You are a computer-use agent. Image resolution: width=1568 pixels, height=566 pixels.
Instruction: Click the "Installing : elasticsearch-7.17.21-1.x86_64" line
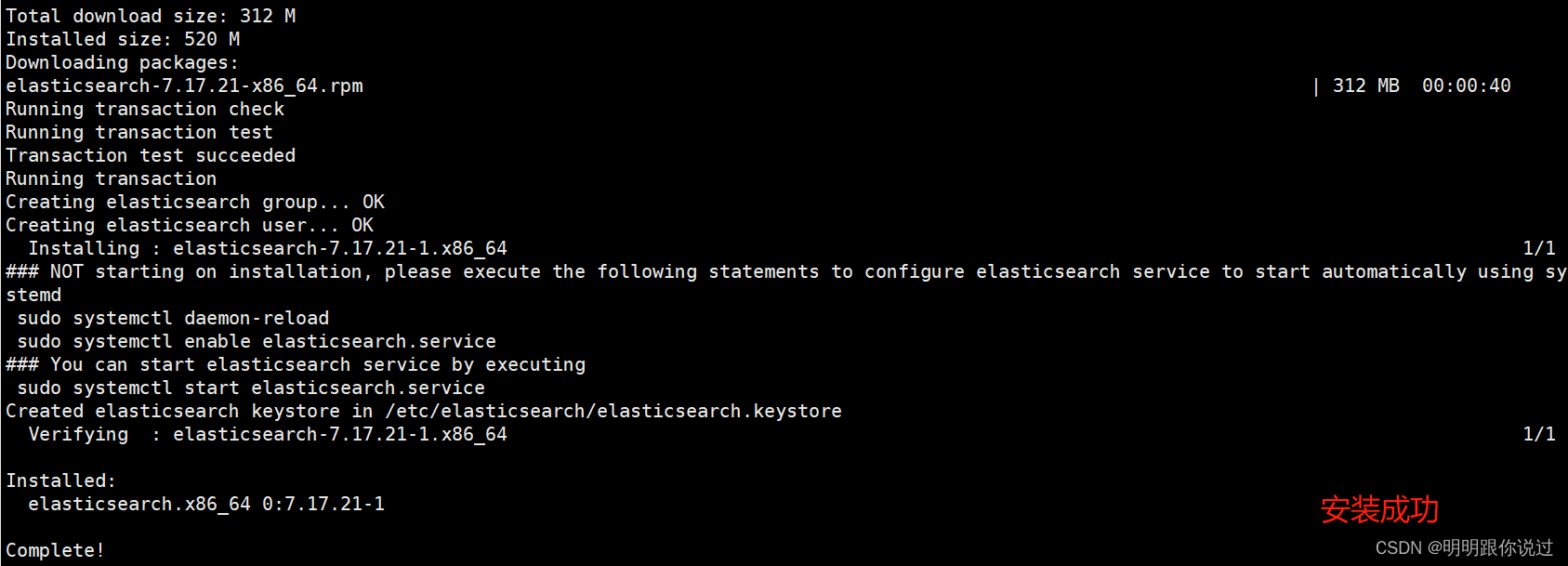click(268, 248)
